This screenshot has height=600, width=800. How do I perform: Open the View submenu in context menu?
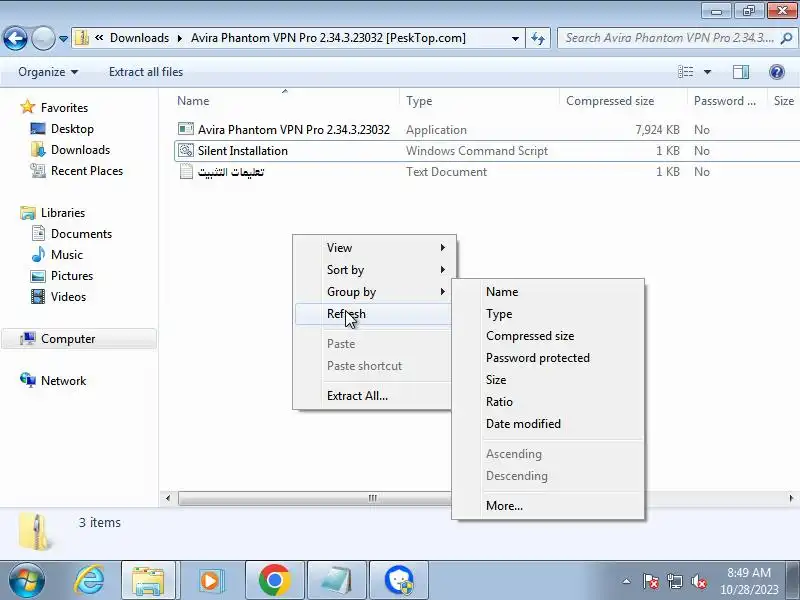(x=373, y=247)
